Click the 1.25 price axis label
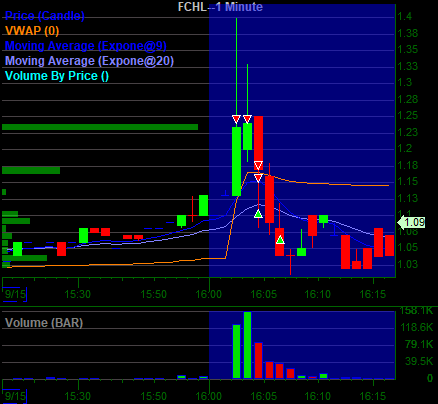This screenshot has width=438, height=404. (x=408, y=116)
